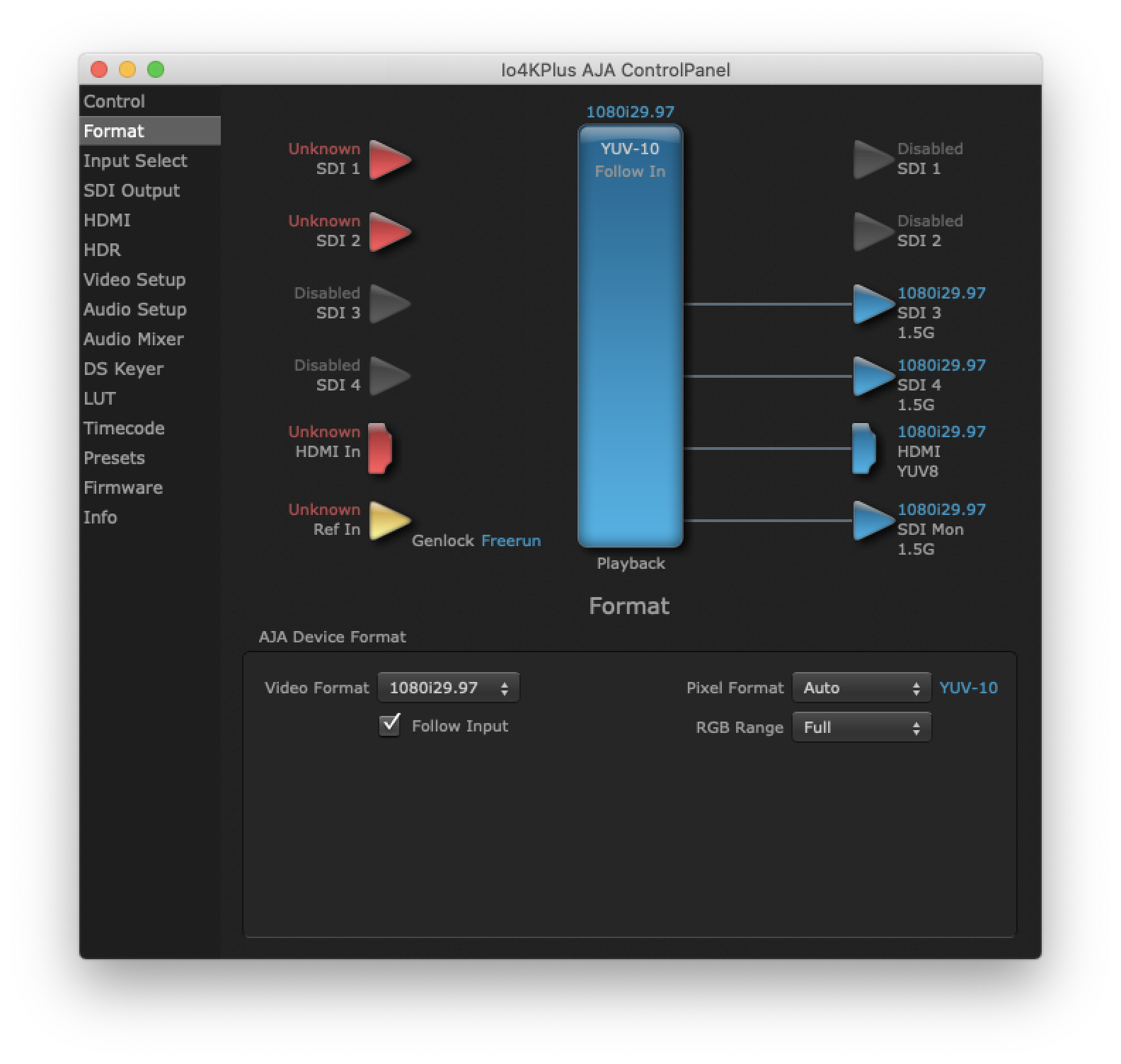Select the red HDMI In connector icon

coord(379,449)
